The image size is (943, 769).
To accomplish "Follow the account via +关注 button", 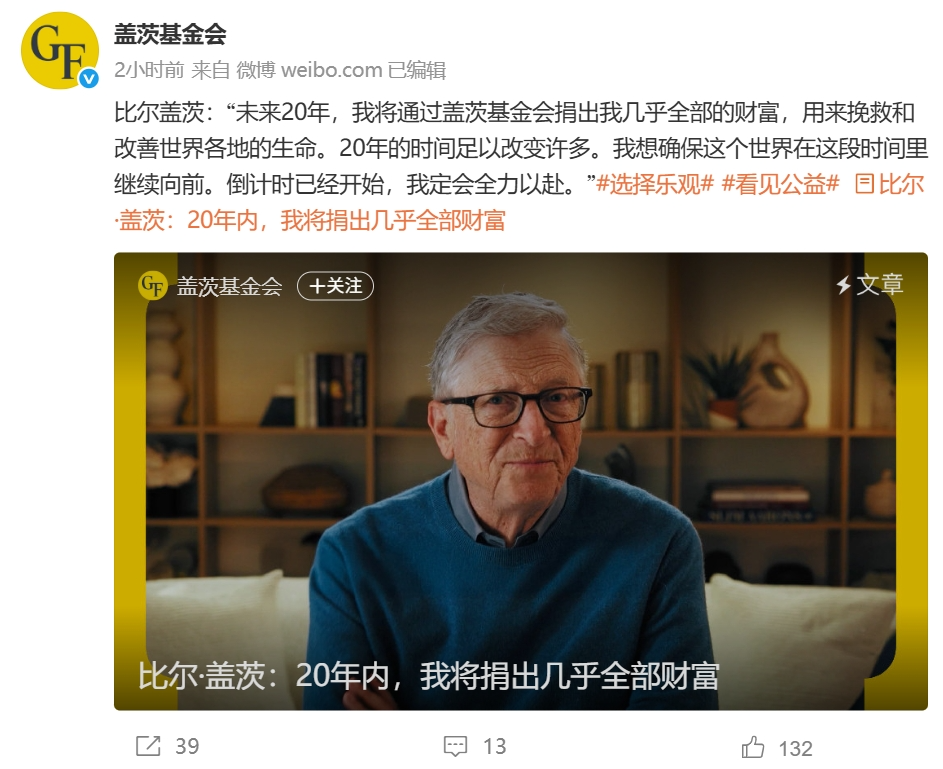I will click(x=336, y=286).
